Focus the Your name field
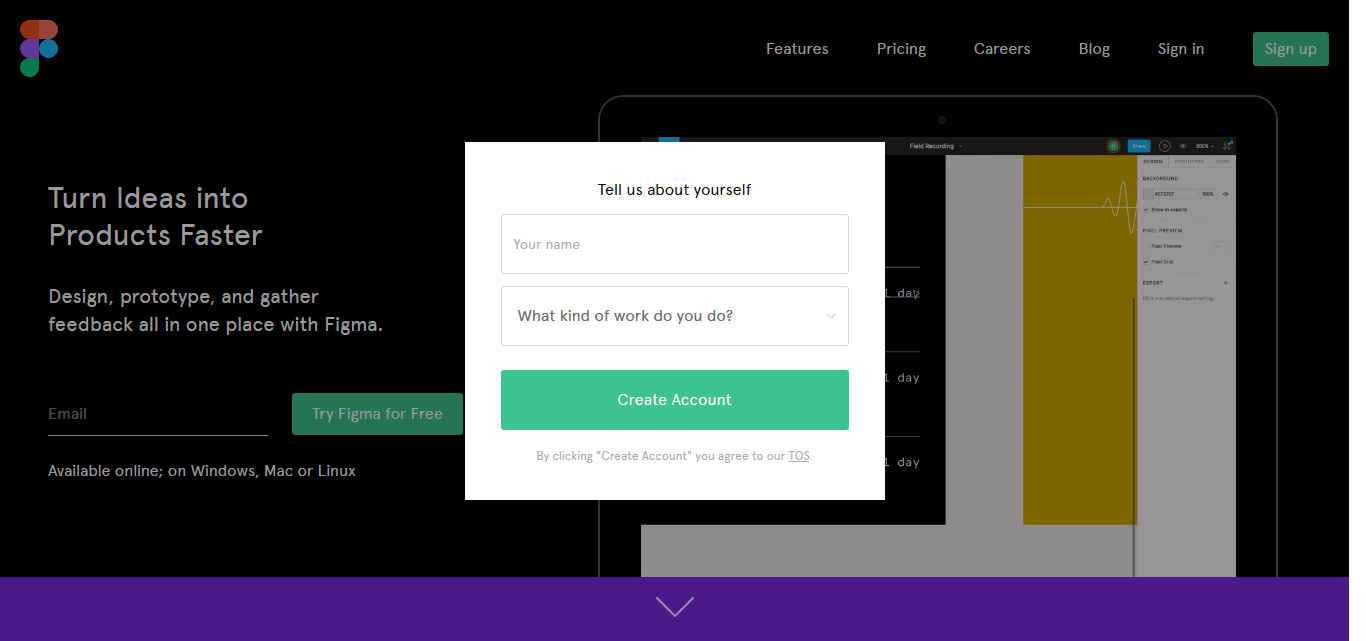The image size is (1366, 641). (x=674, y=244)
